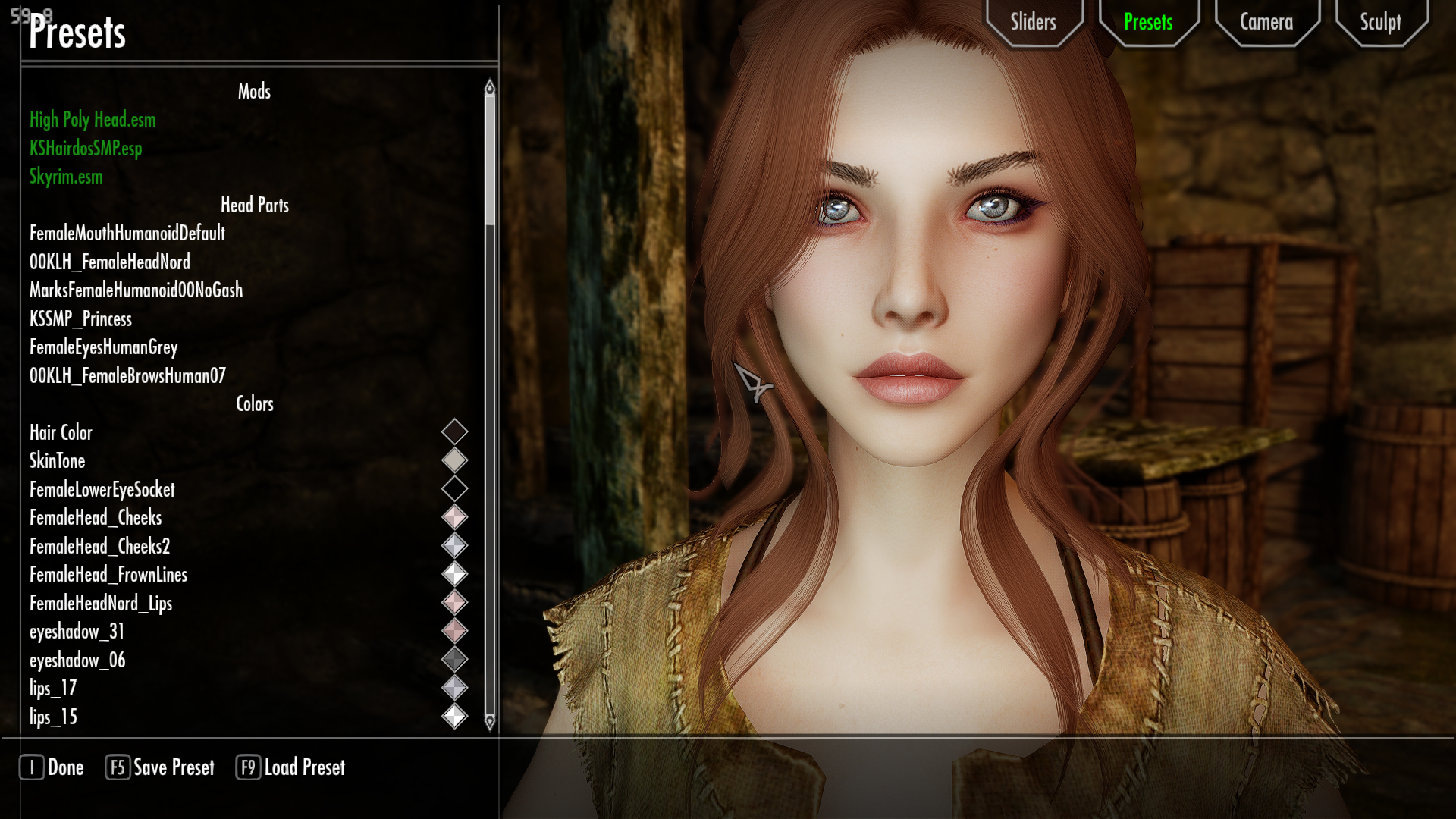Click the Hair Color diamond swatch
This screenshot has width=1456, height=819.
[x=454, y=432]
